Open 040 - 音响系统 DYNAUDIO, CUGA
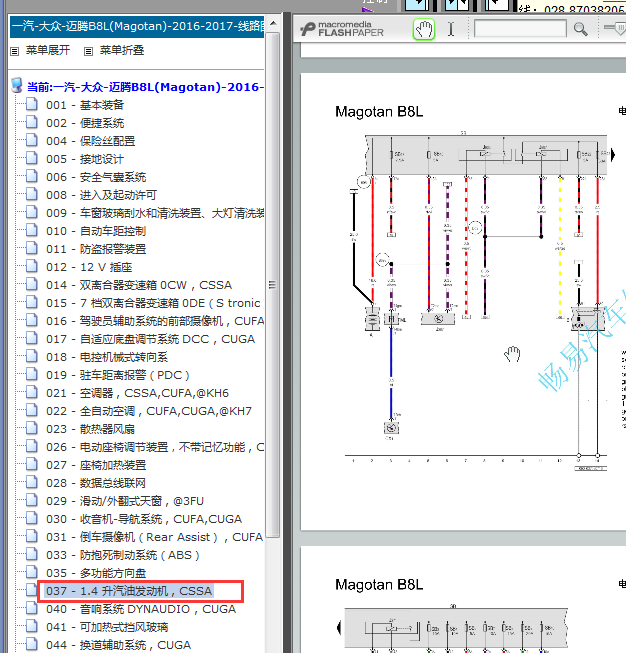Image resolution: width=626 pixels, height=653 pixels. (x=141, y=609)
